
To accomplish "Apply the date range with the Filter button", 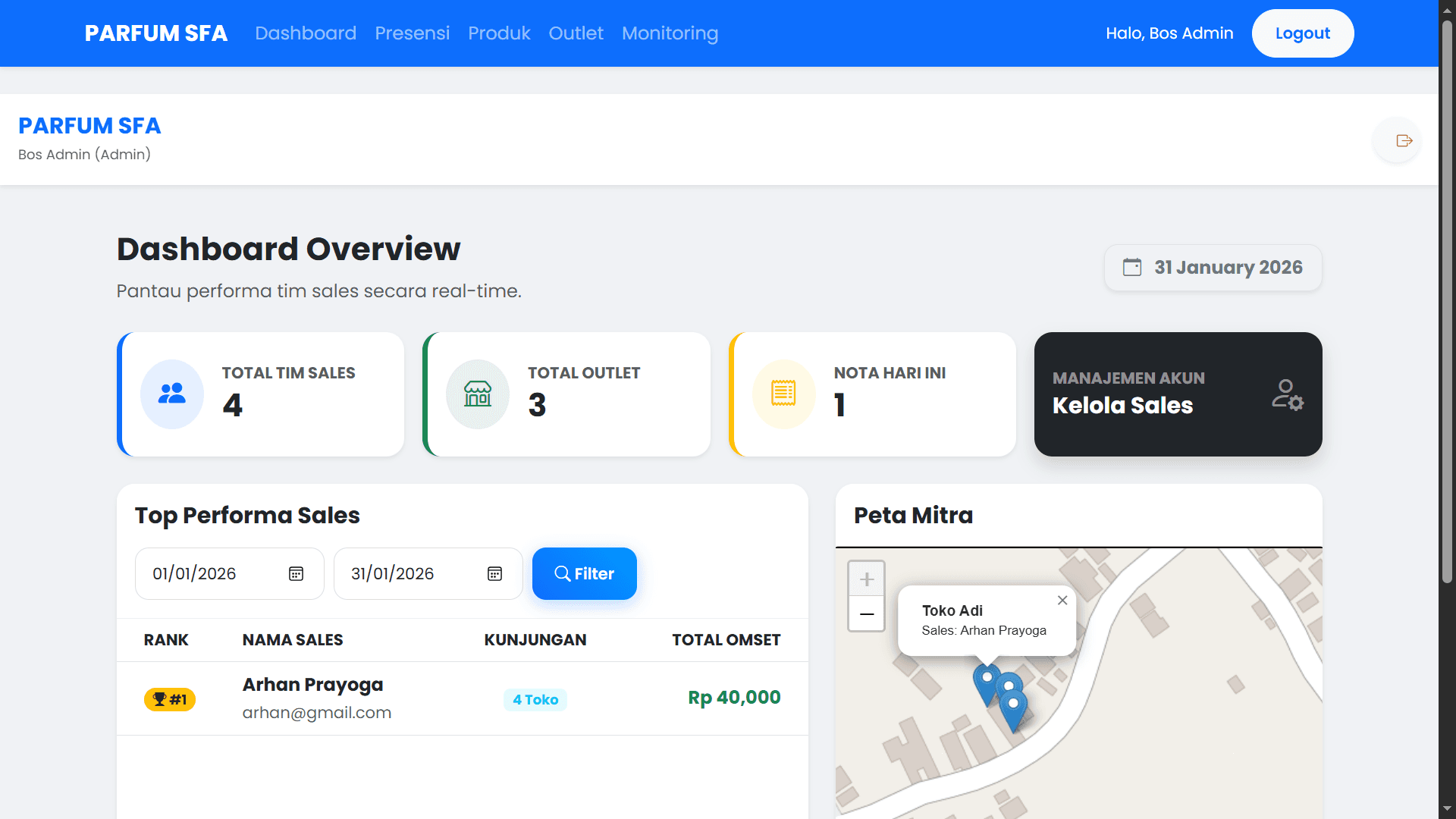I will (584, 574).
